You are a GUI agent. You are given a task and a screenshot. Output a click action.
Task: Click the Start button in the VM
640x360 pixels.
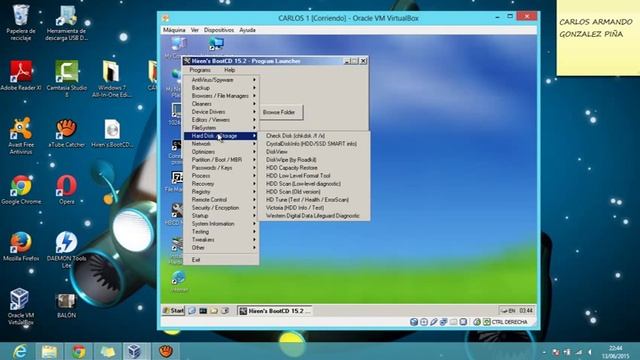pyautogui.click(x=173, y=311)
